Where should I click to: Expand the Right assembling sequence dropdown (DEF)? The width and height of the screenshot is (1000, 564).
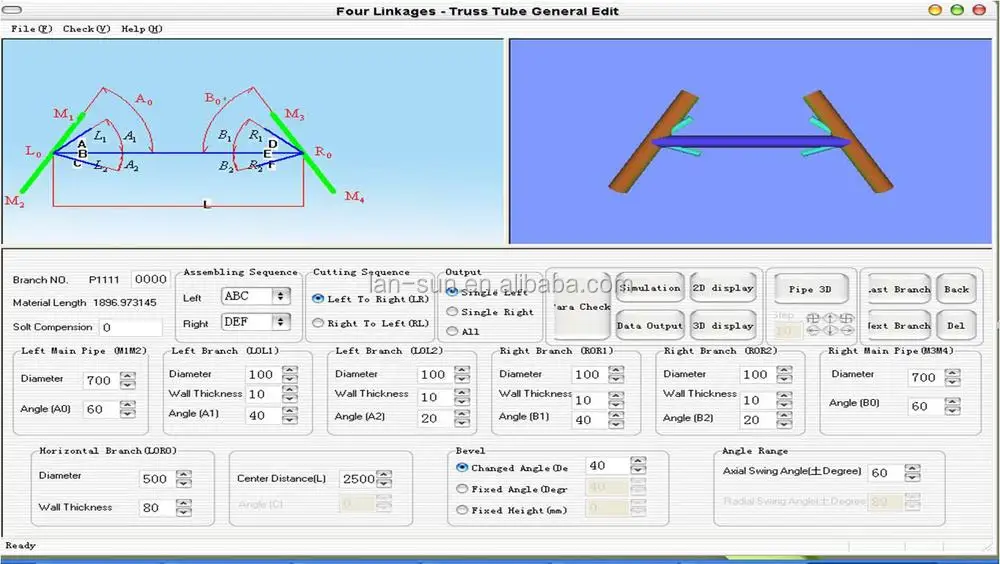(x=280, y=322)
